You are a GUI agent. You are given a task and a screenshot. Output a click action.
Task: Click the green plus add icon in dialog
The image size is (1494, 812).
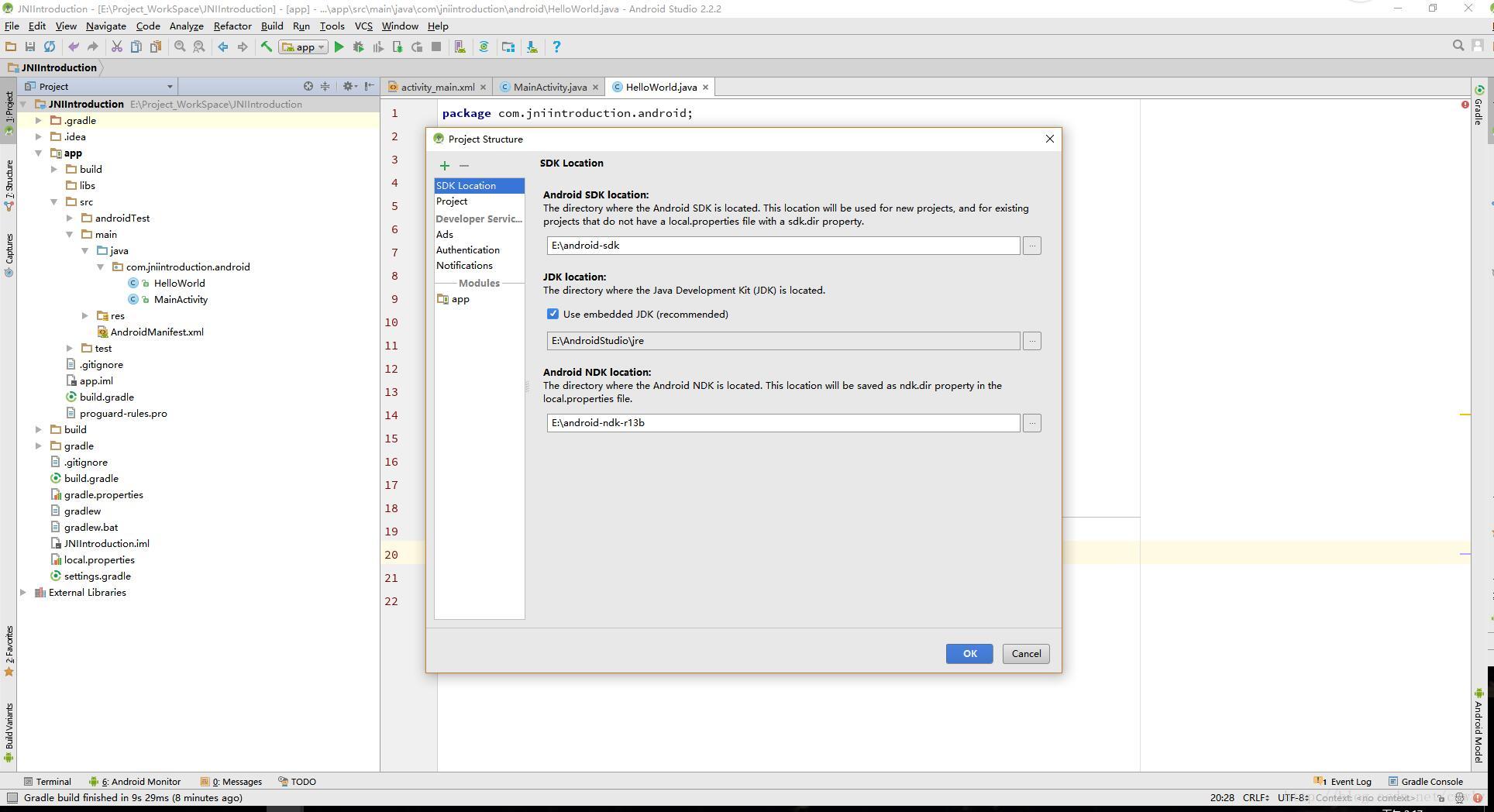tap(445, 165)
